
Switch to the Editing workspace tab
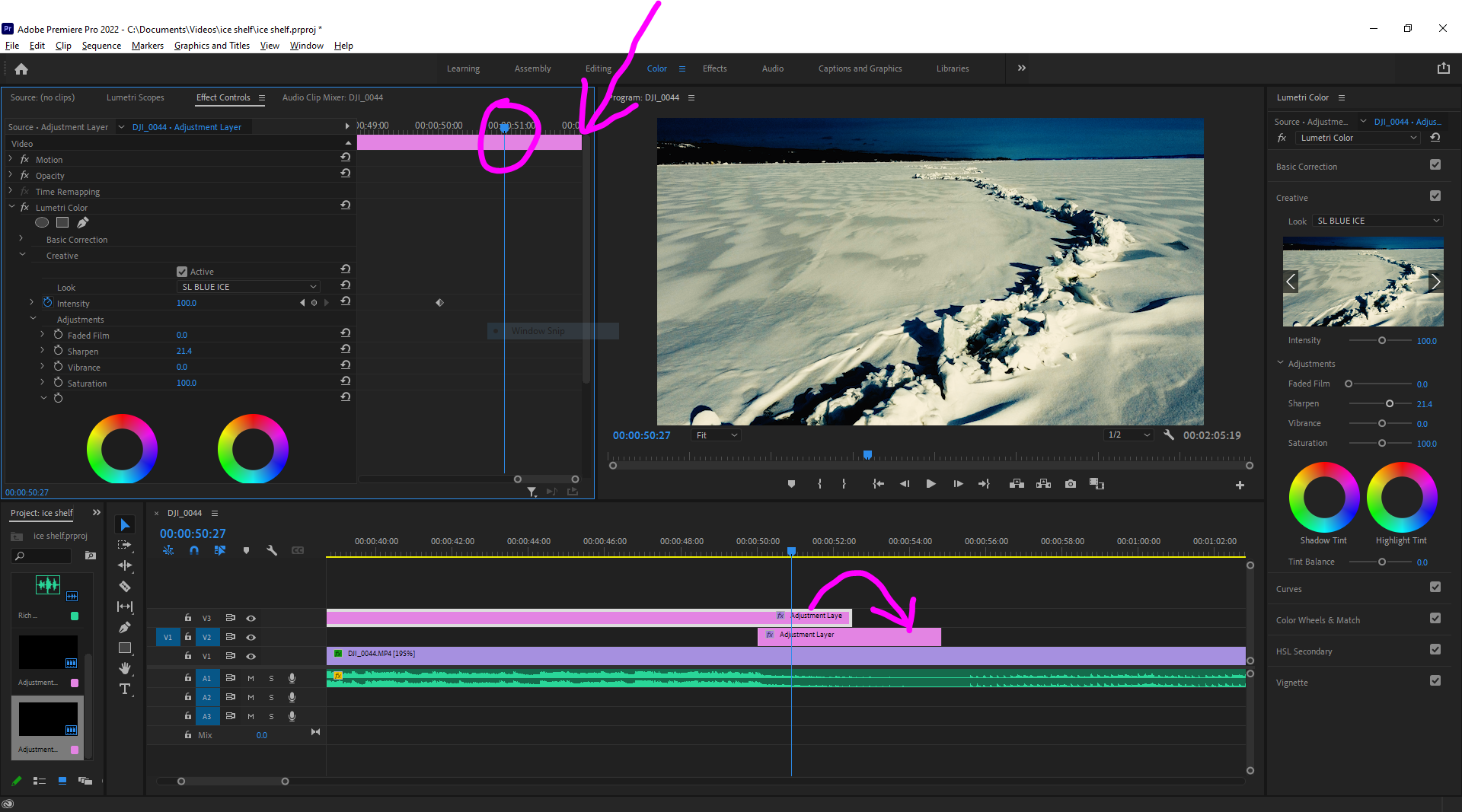click(x=599, y=68)
